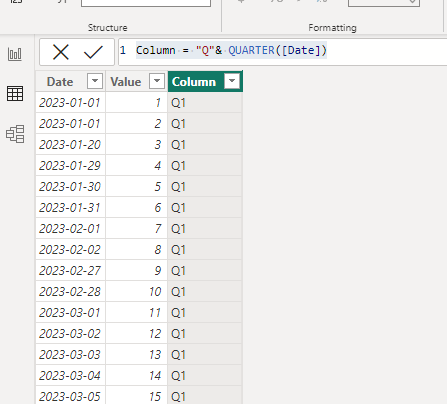The height and width of the screenshot is (404, 447).
Task: Select the Column header name
Action: pos(194,82)
